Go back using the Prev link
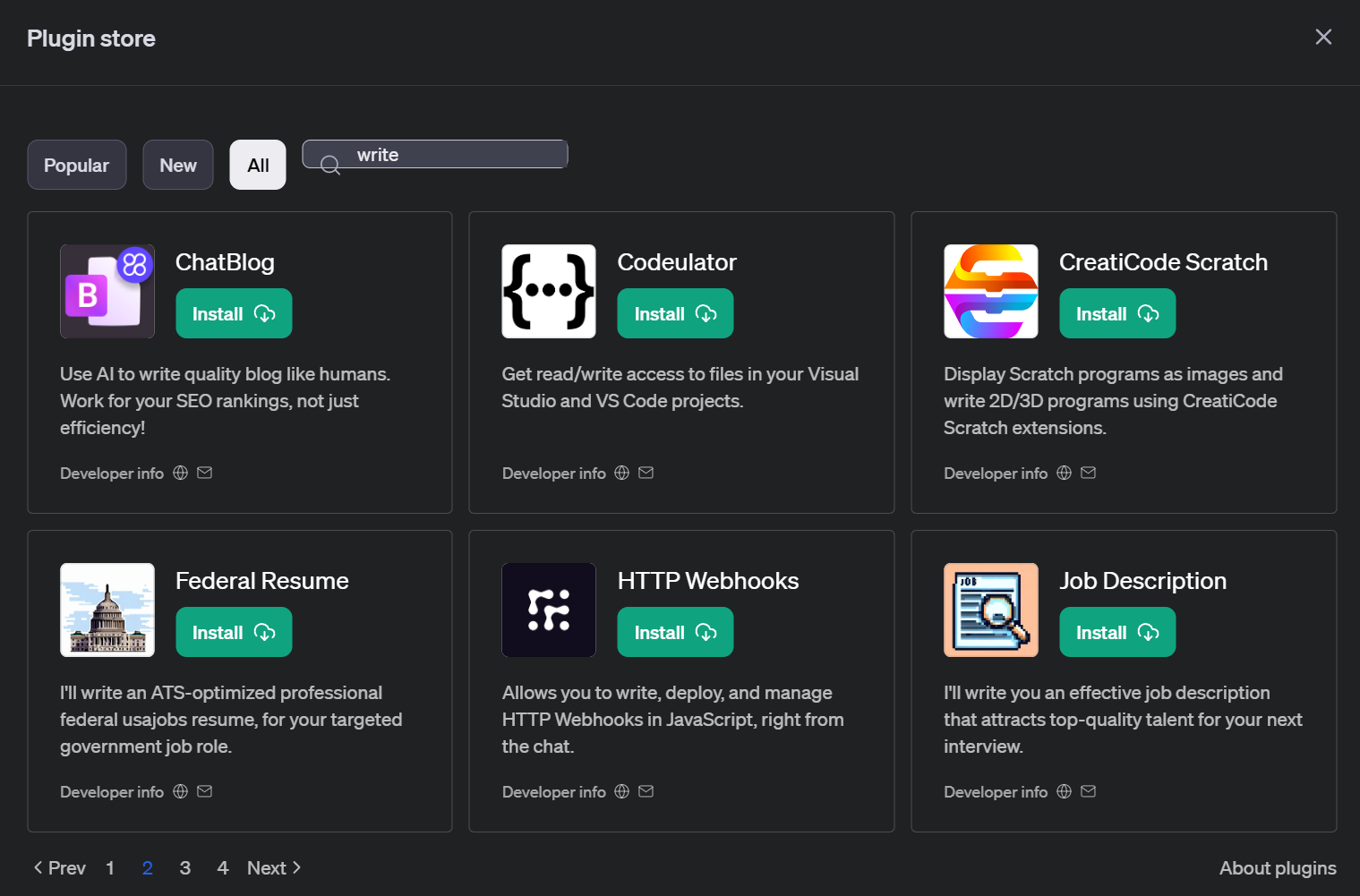1360x896 pixels. point(59,867)
